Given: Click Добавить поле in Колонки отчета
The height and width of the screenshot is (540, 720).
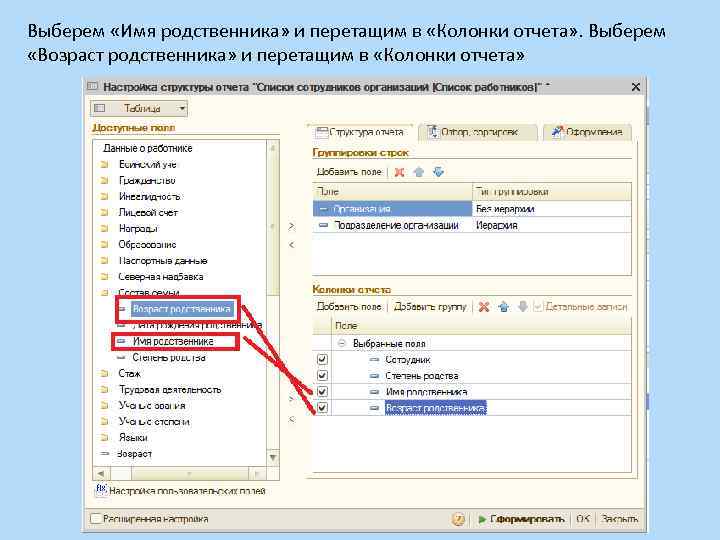Looking at the screenshot, I should coord(349,307).
